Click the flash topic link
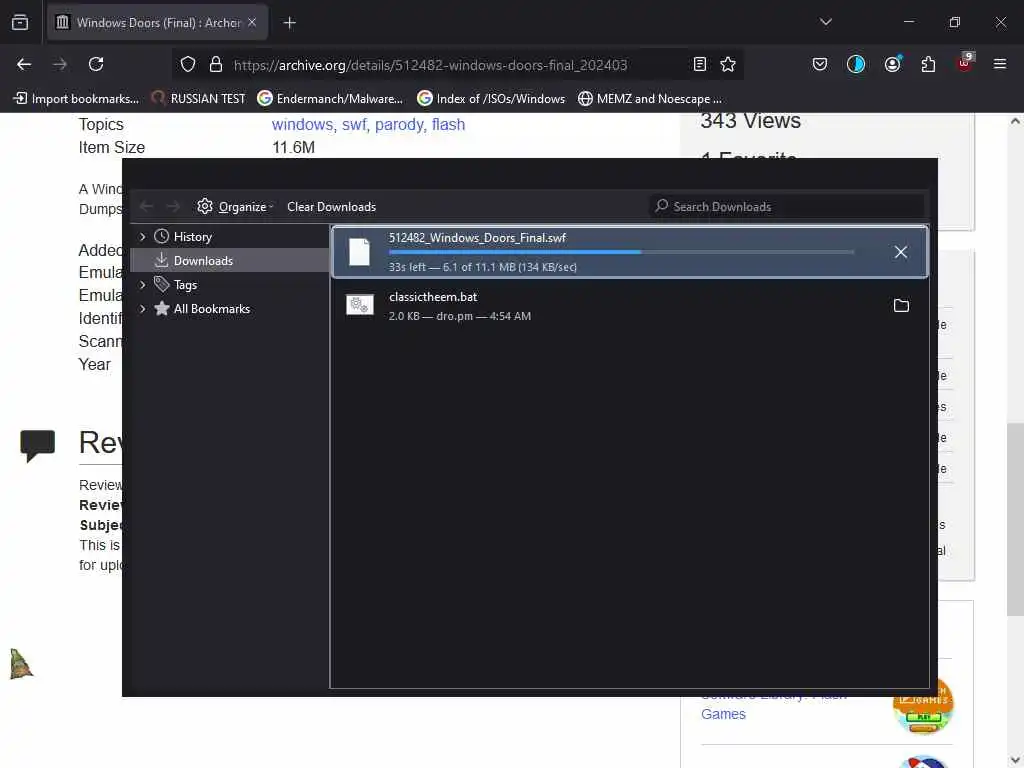Viewport: 1024px width, 768px height. coord(449,124)
